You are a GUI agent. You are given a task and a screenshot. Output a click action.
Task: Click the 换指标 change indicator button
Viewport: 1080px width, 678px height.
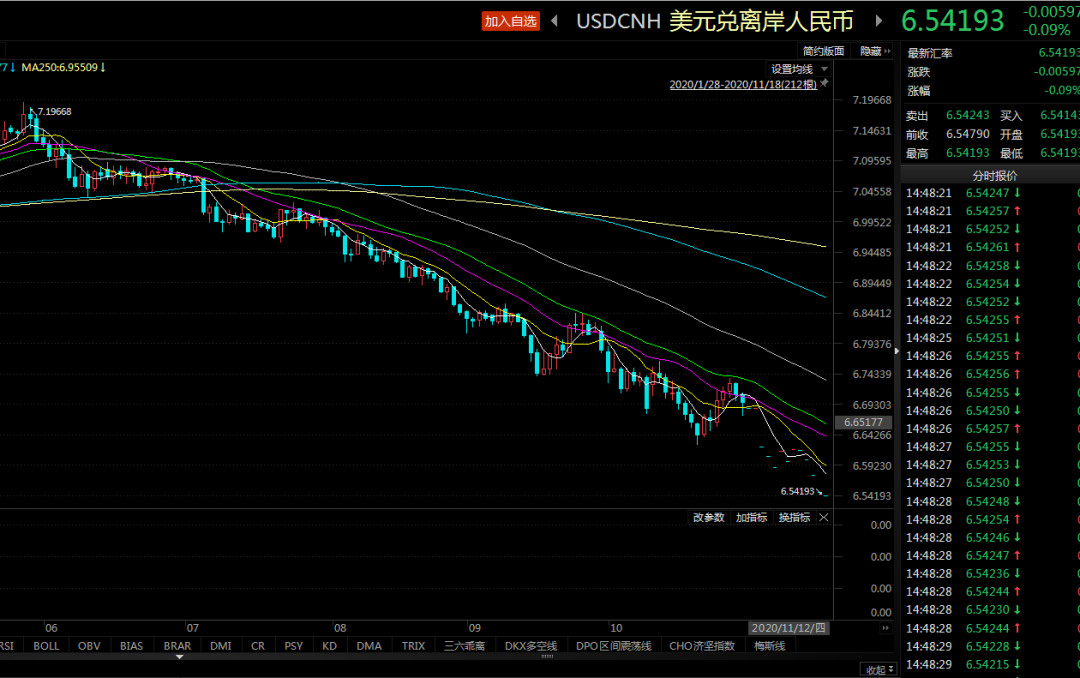pyautogui.click(x=794, y=517)
